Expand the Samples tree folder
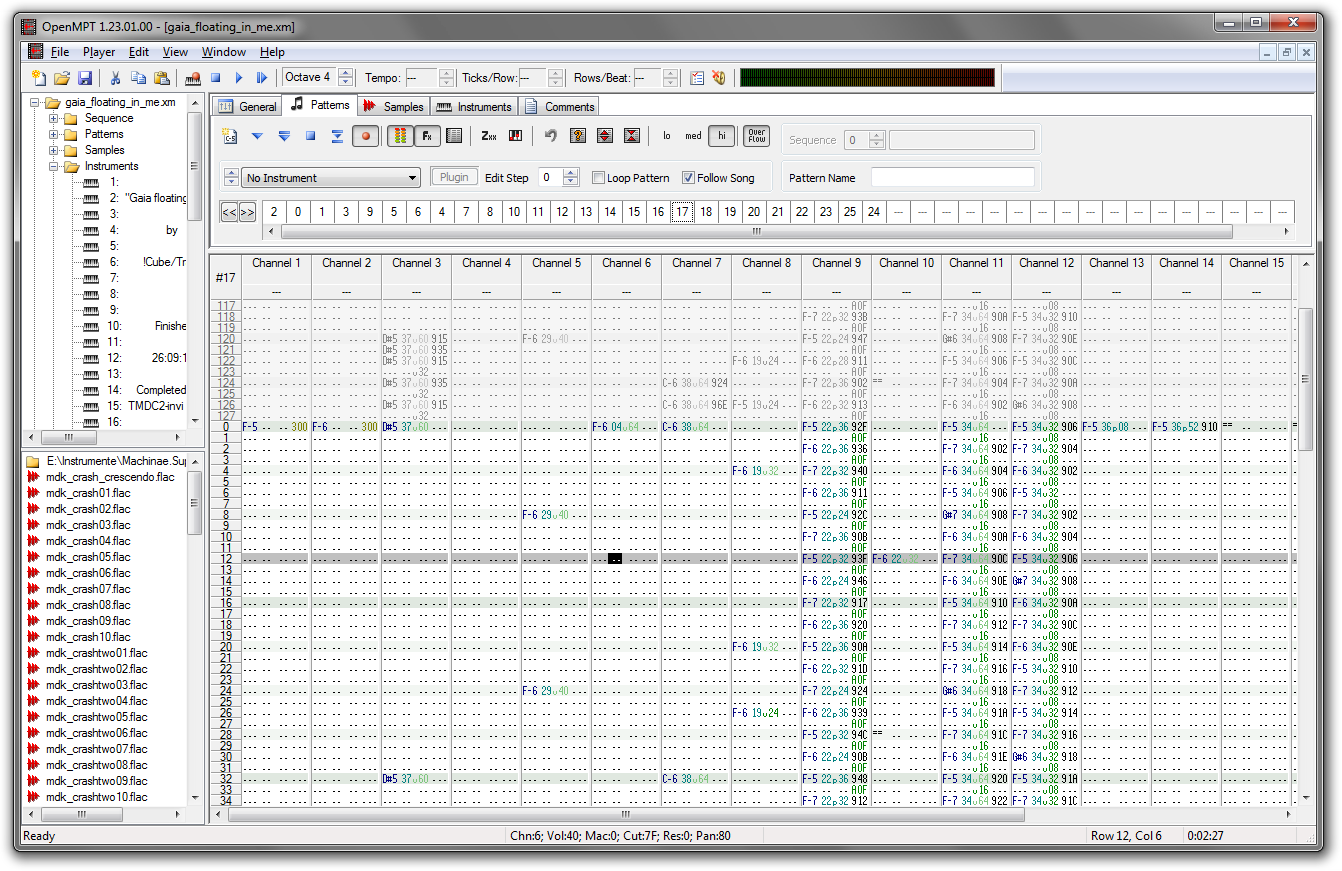Screen dimensions: 1342x871 point(54,150)
